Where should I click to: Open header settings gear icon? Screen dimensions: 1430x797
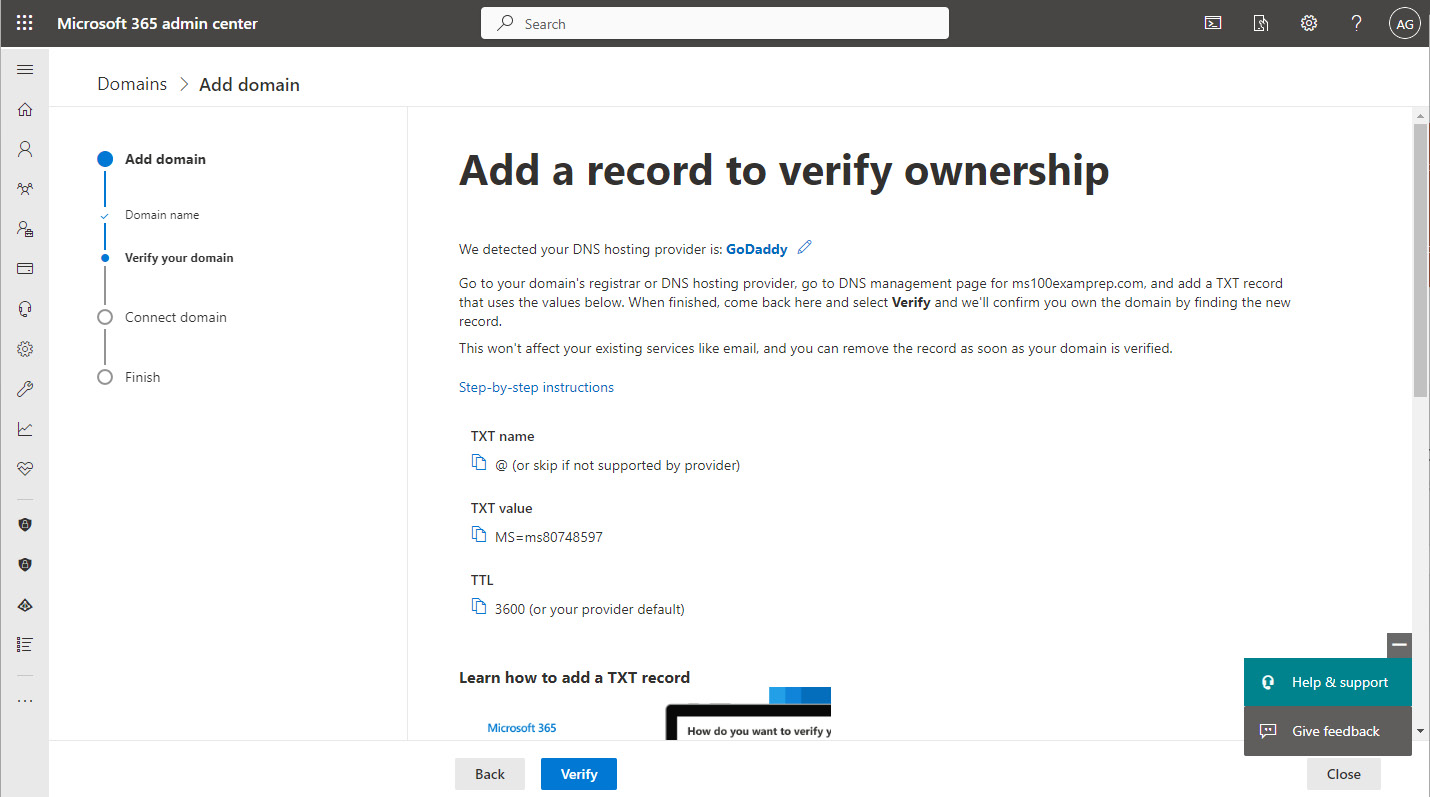point(1309,23)
